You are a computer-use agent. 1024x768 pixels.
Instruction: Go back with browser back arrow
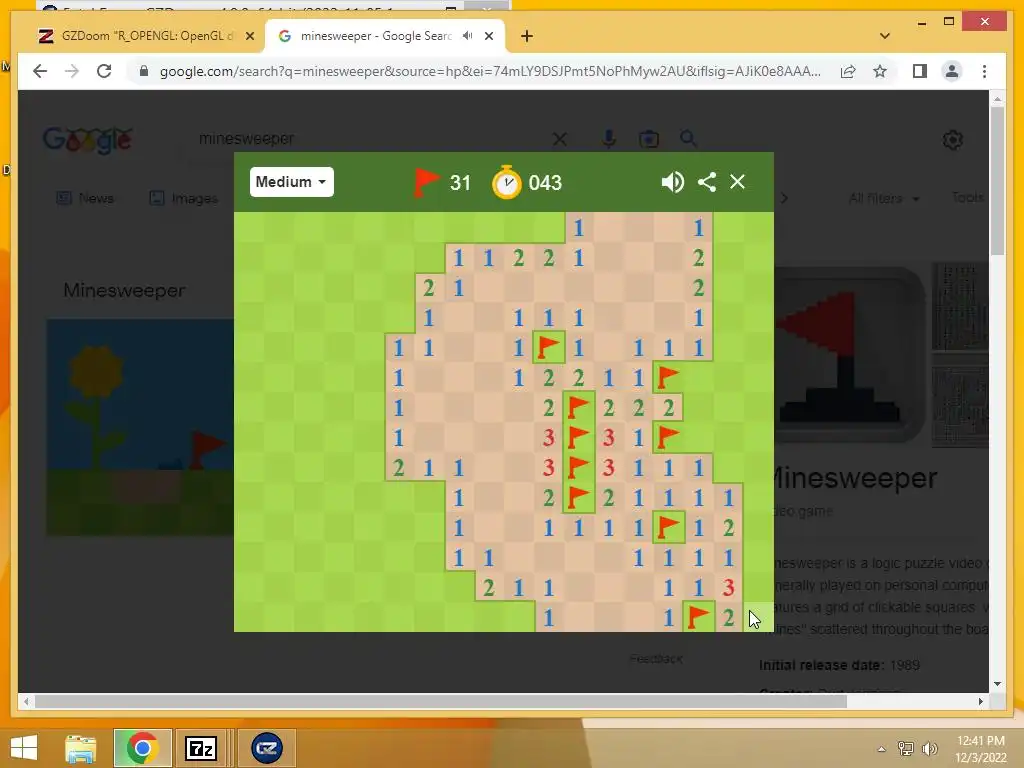40,71
